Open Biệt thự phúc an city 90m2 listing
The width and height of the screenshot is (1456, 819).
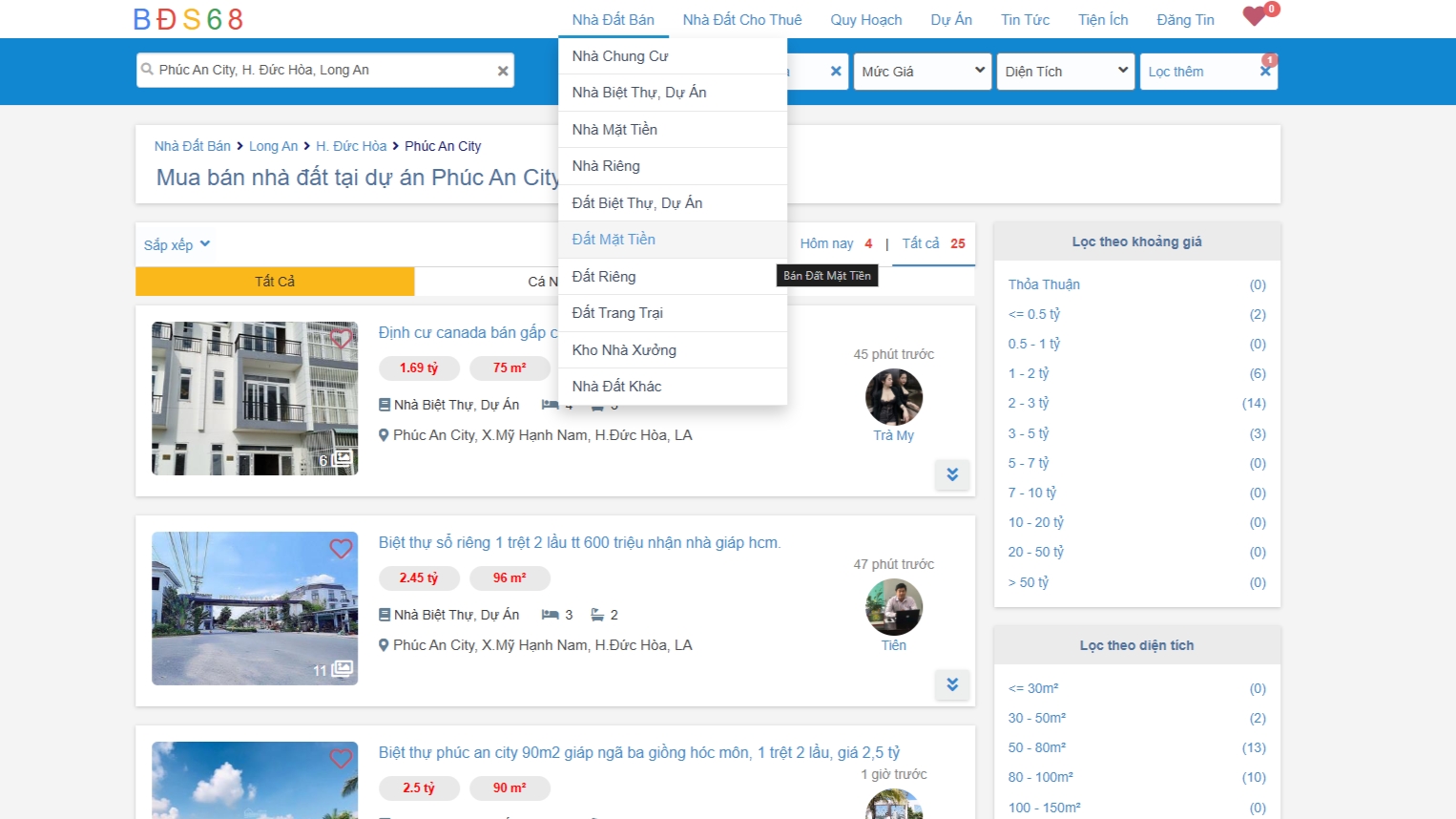coord(639,753)
